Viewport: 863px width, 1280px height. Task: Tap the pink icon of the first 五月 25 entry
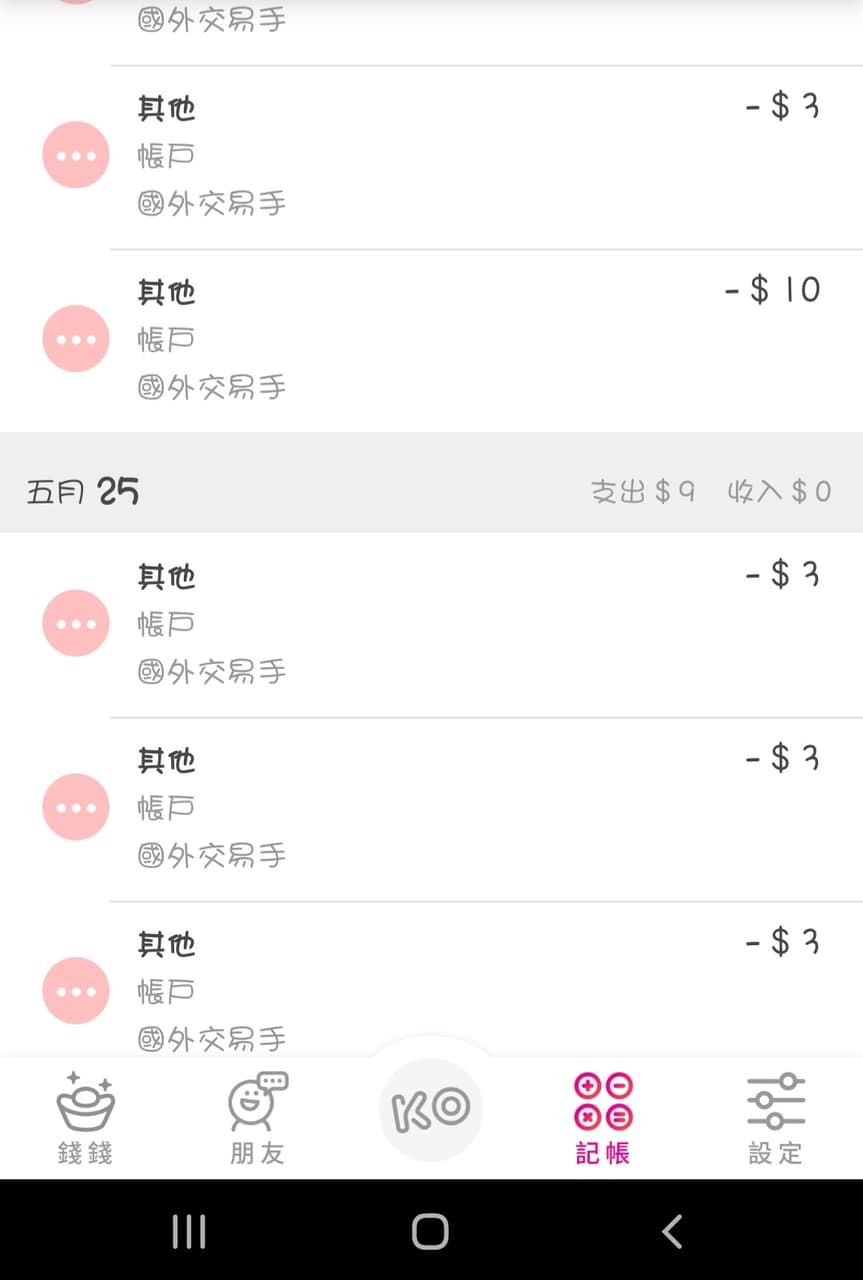[76, 623]
